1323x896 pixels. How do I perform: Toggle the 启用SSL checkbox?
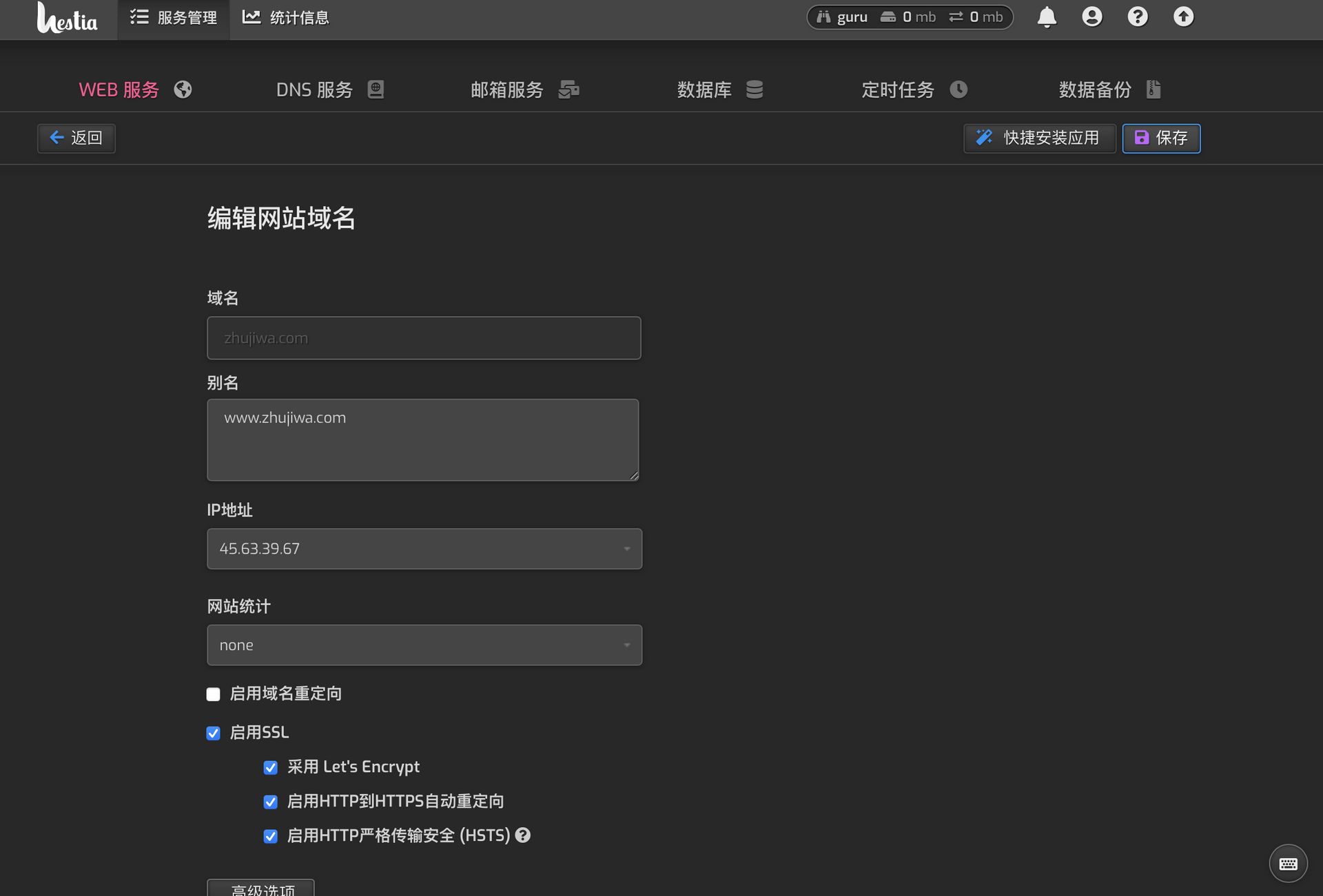[214, 733]
